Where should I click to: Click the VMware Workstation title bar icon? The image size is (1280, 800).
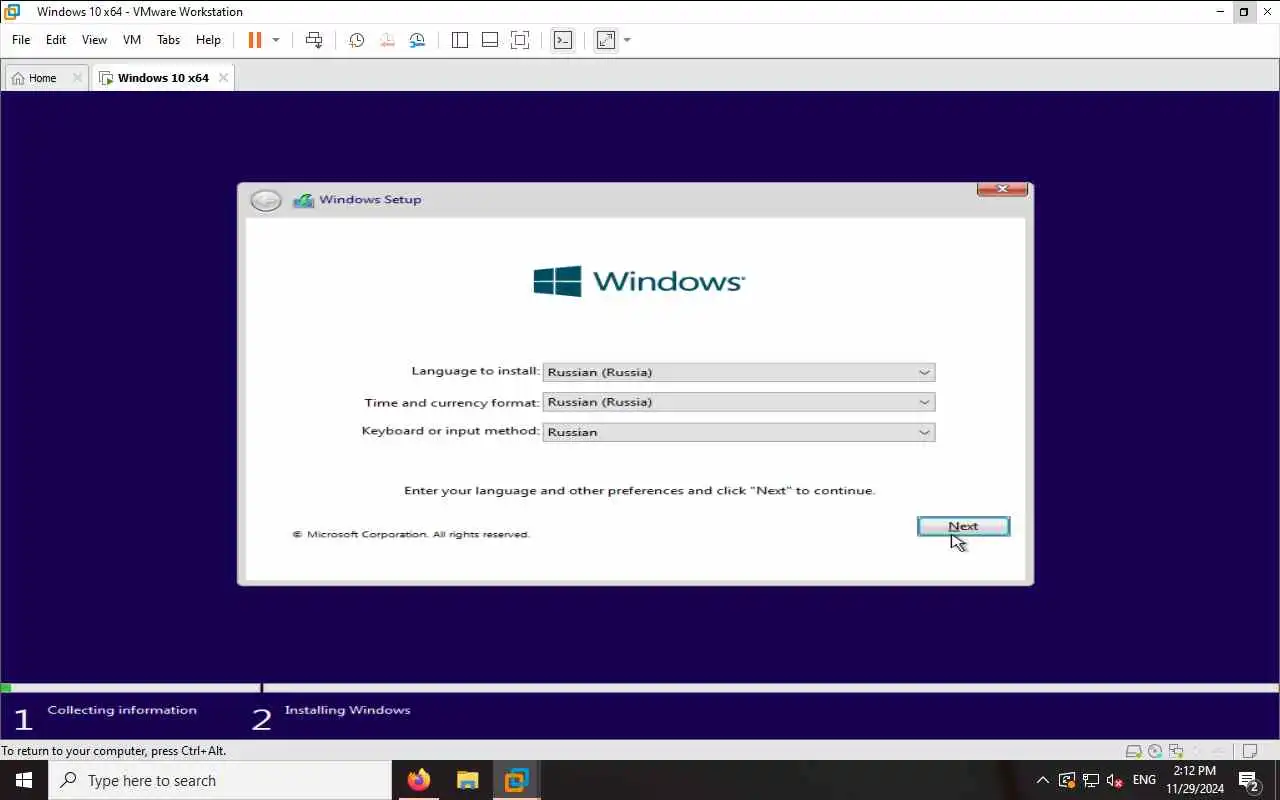pyautogui.click(x=12, y=12)
